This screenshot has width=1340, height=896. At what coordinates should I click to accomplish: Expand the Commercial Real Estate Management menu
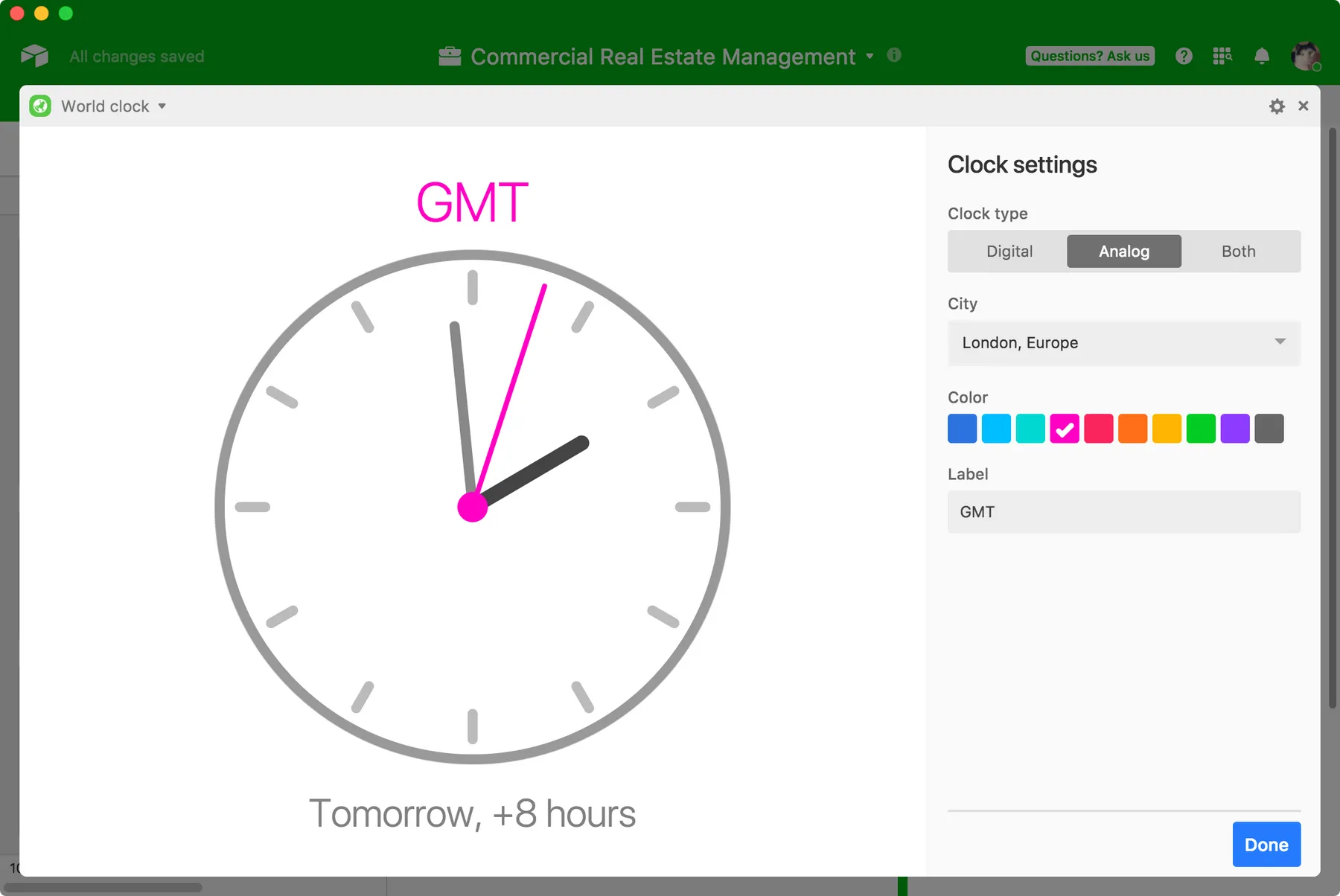(x=870, y=57)
